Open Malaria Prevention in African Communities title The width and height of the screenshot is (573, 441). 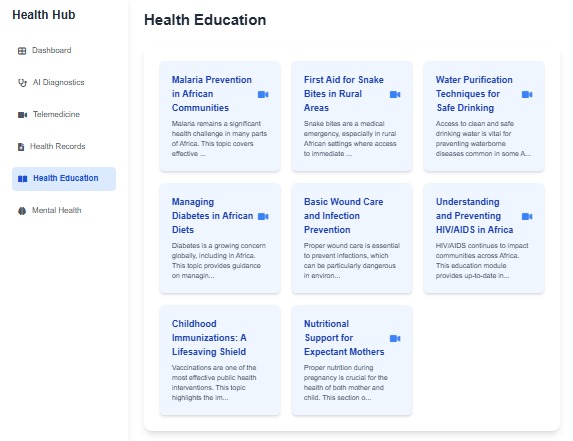point(212,94)
